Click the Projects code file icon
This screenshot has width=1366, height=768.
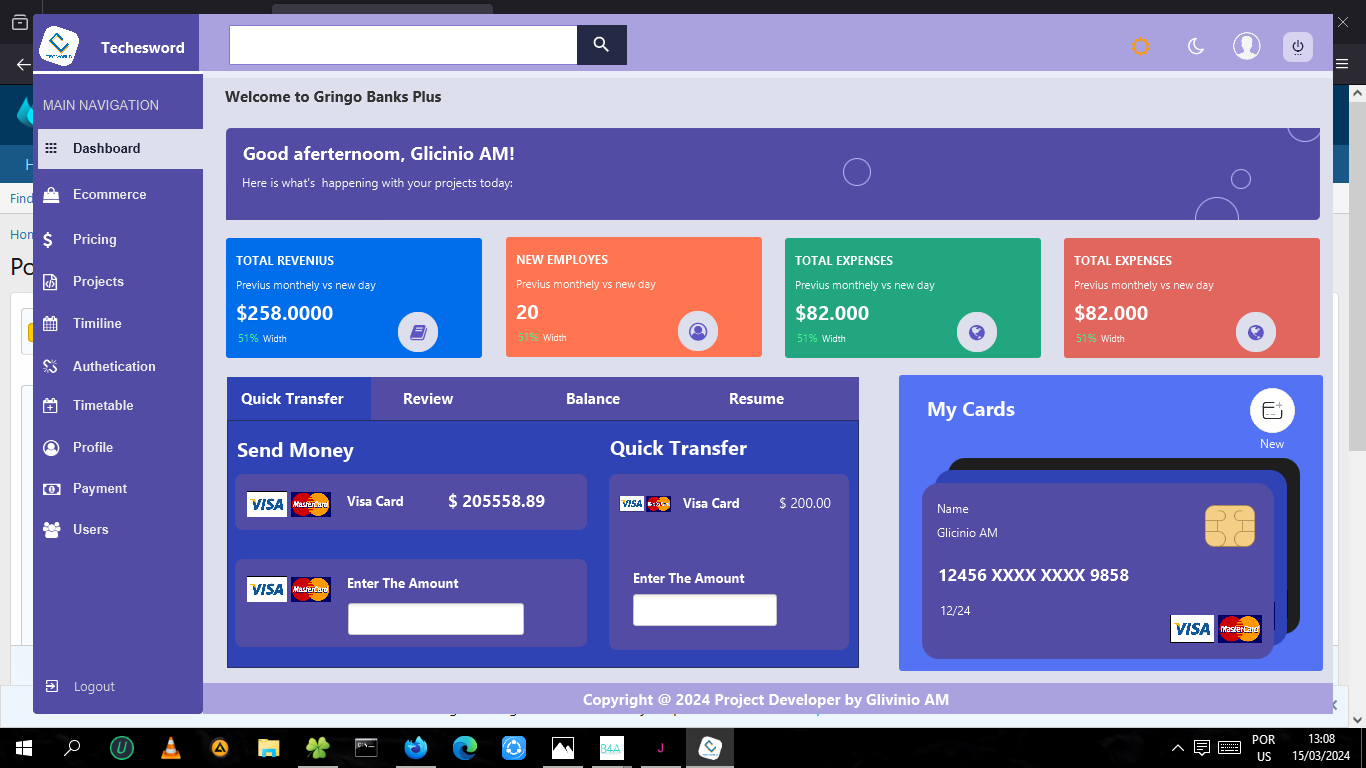point(51,282)
